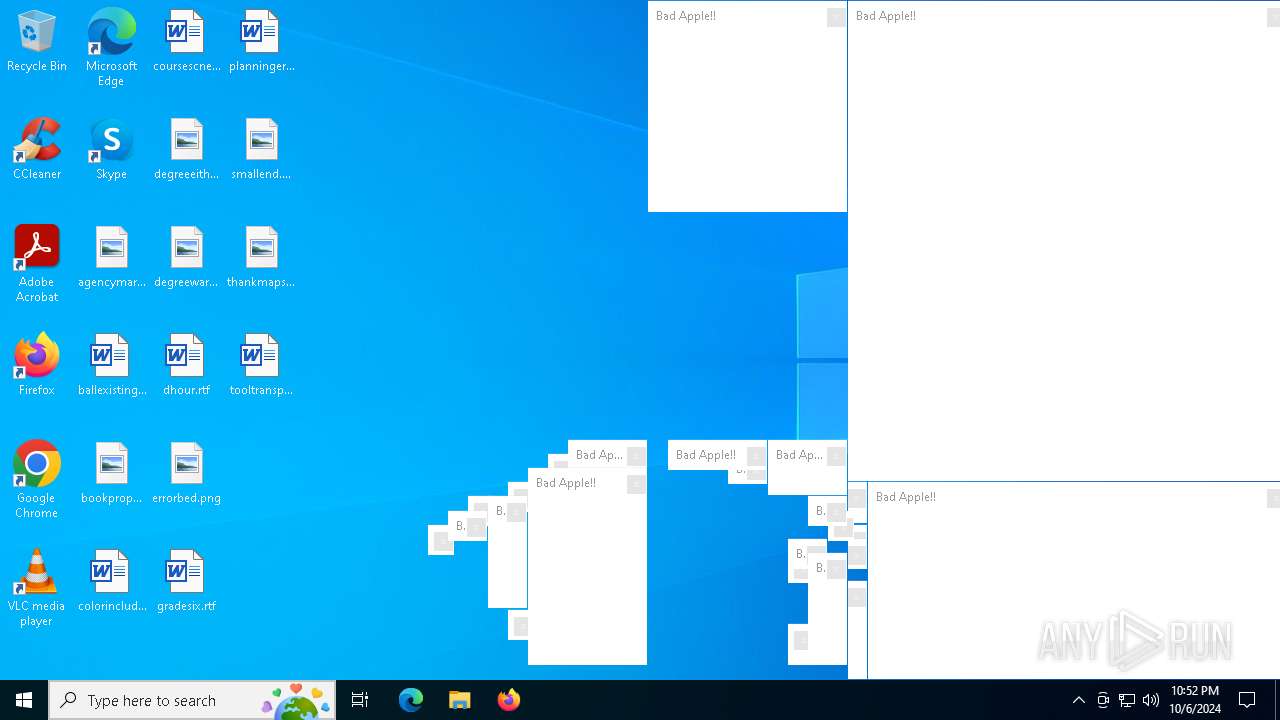Open the Windows Start menu

point(24,700)
